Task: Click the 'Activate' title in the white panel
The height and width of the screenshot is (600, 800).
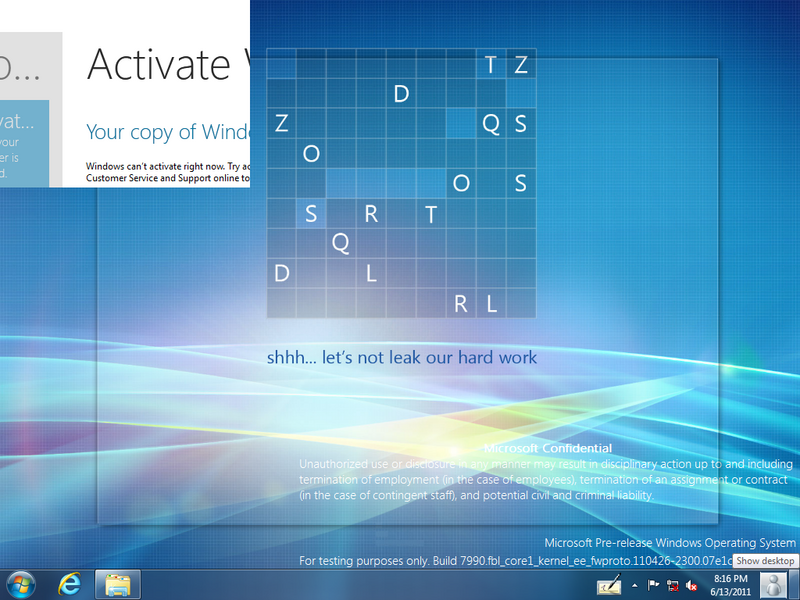Action: [159, 65]
